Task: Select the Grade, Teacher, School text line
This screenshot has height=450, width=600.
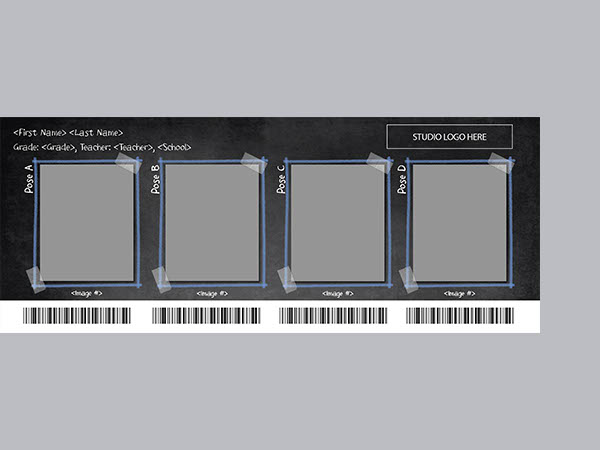Action: tap(102, 148)
